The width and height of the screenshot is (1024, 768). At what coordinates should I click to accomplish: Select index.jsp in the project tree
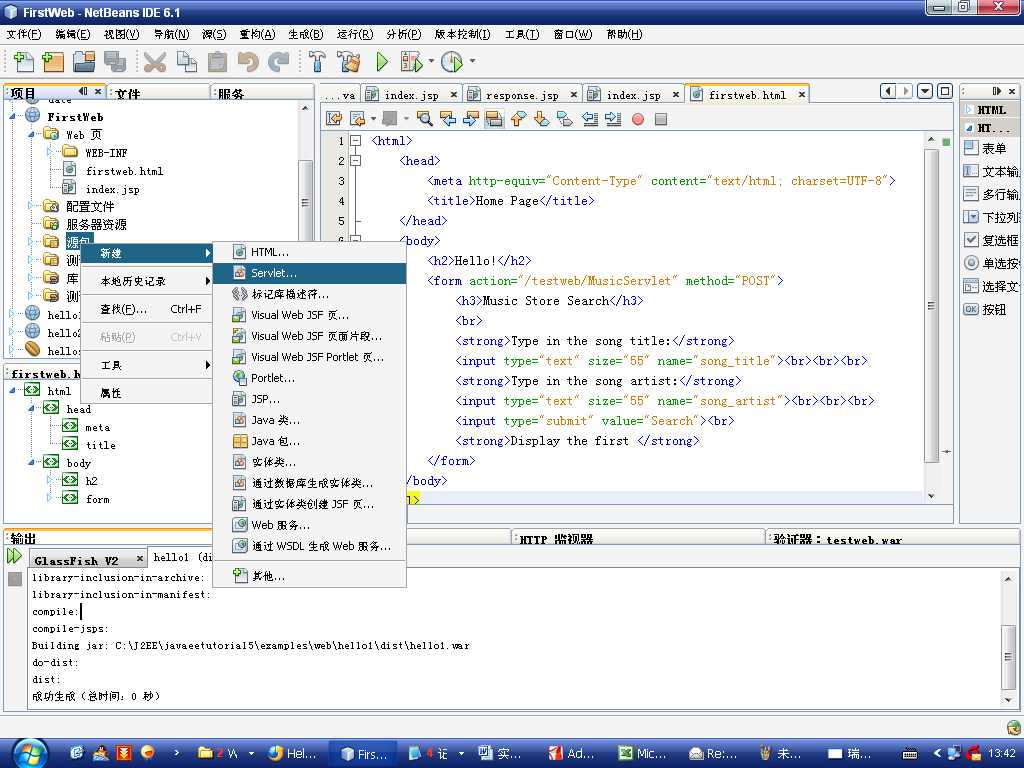[112, 189]
